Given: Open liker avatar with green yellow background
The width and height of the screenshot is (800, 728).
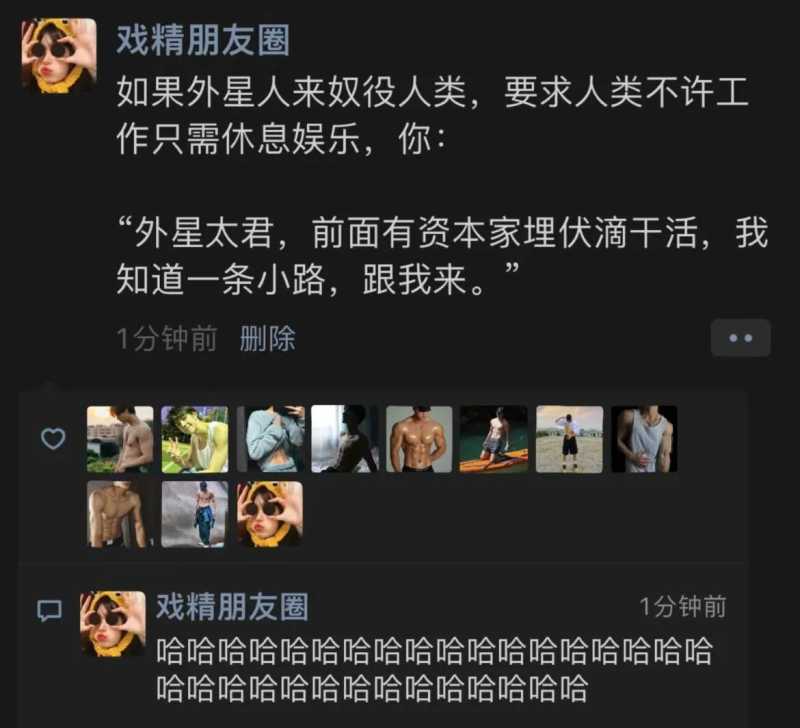Looking at the screenshot, I should pos(195,439).
